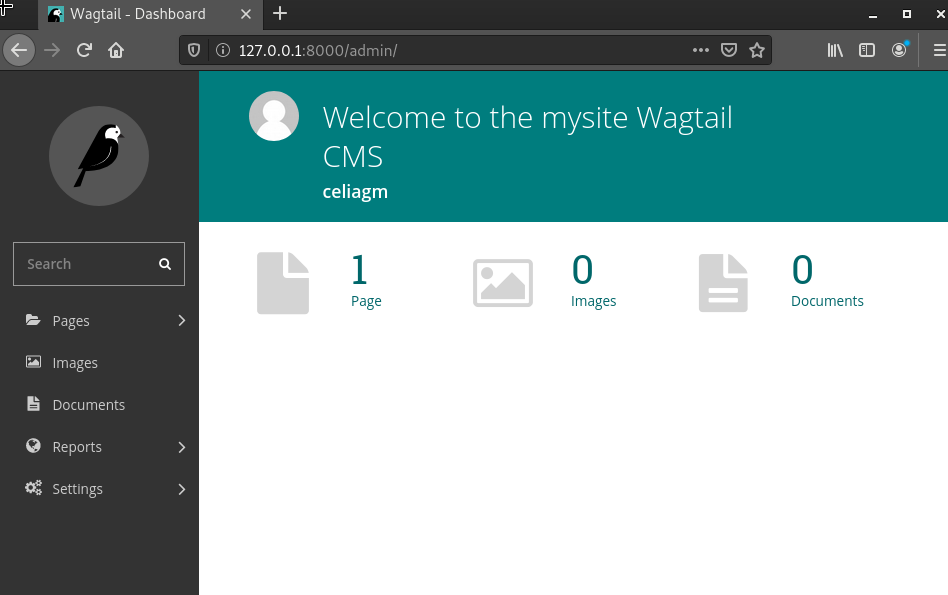Click the celiagm username link

pos(355,191)
